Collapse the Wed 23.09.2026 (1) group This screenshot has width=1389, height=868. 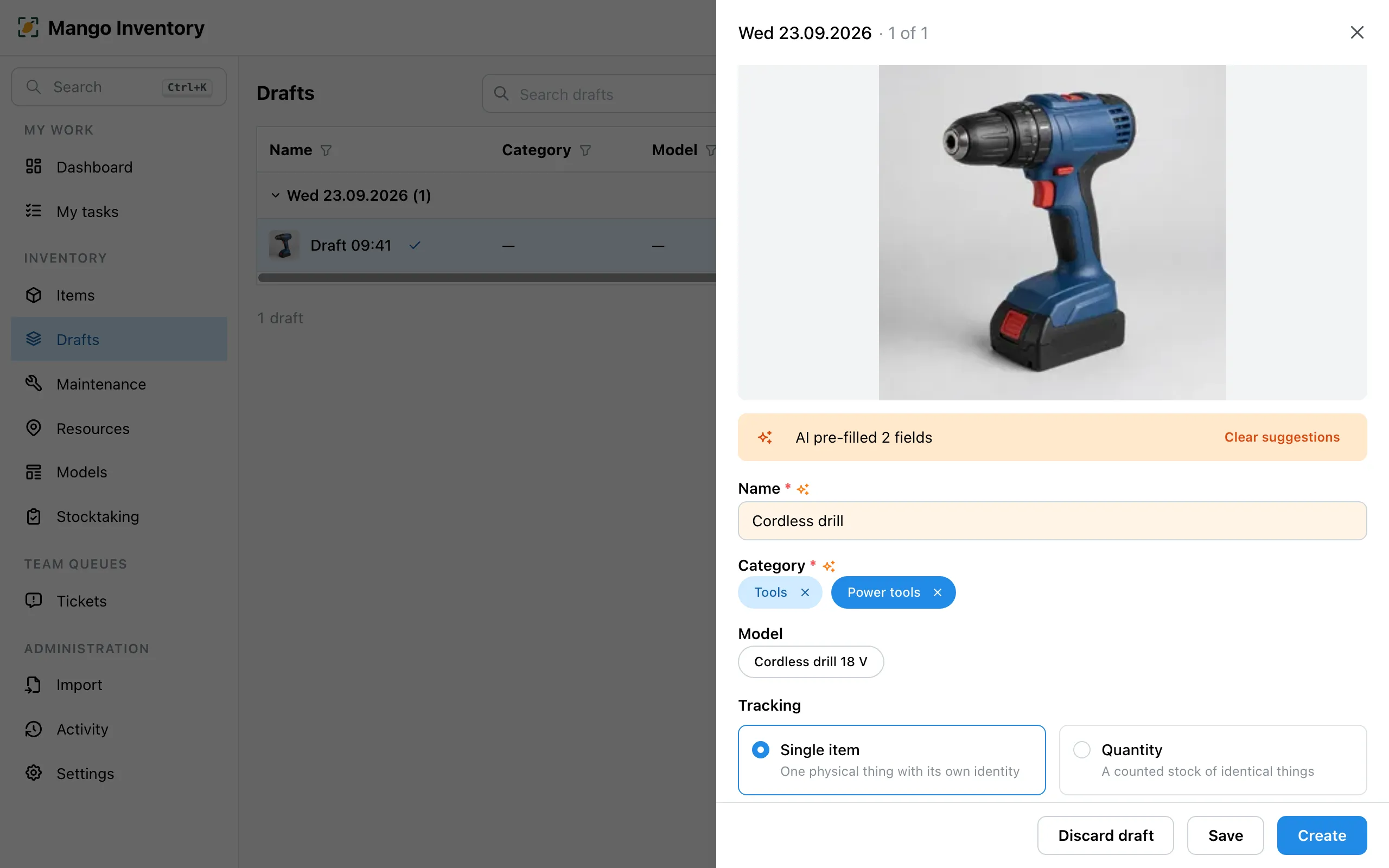276,195
